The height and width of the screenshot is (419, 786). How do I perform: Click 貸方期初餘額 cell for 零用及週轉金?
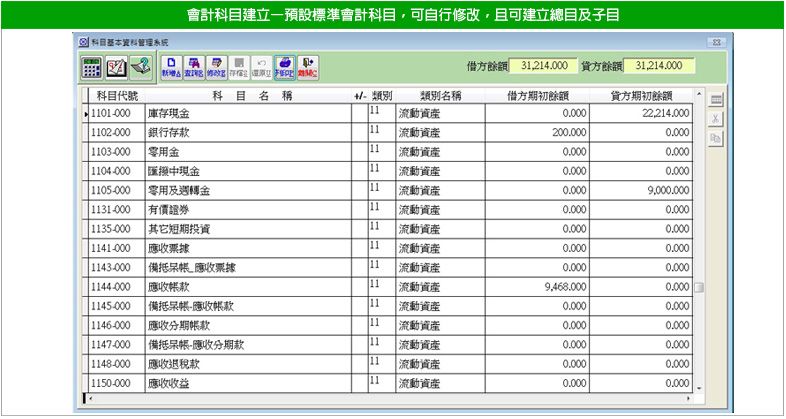[x=641, y=190]
